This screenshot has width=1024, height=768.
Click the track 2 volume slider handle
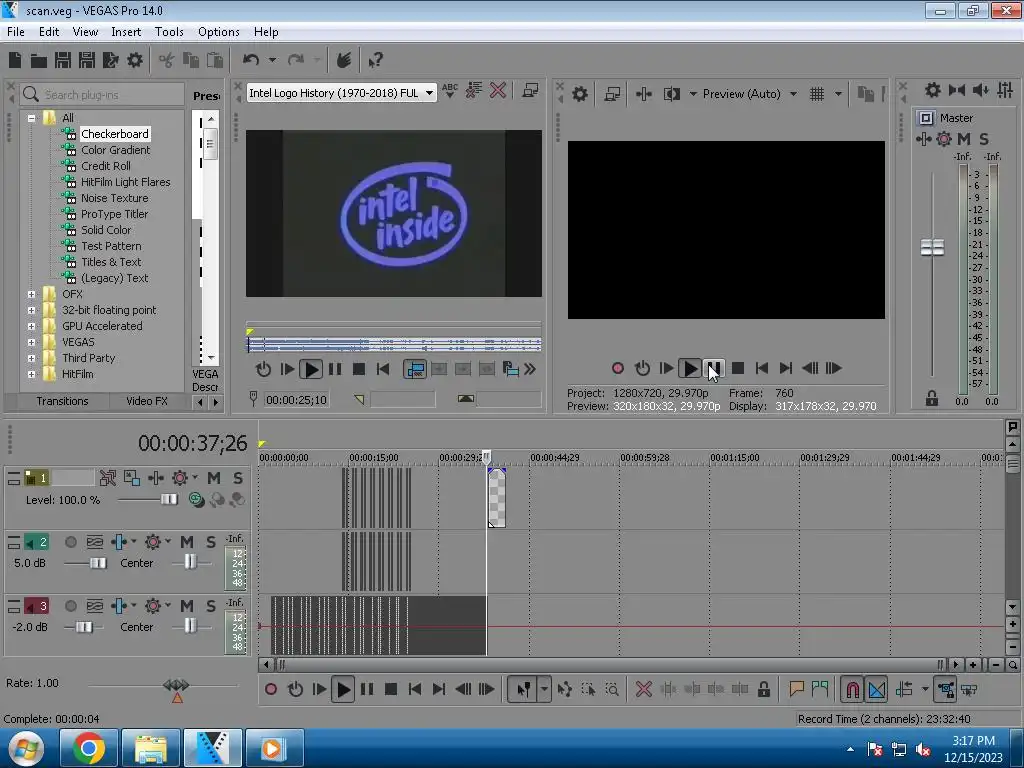pos(98,563)
